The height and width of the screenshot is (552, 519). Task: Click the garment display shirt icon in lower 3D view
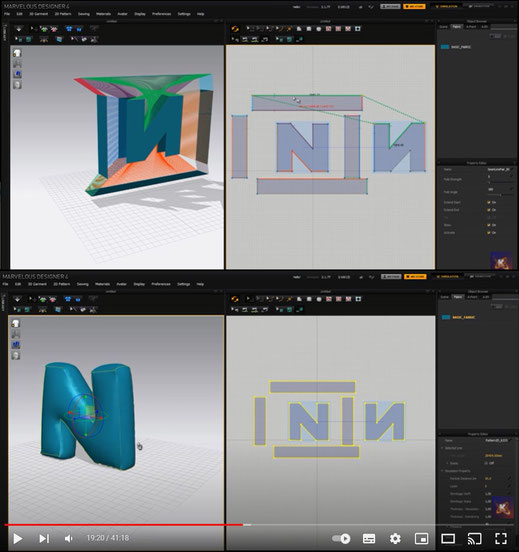[15, 324]
